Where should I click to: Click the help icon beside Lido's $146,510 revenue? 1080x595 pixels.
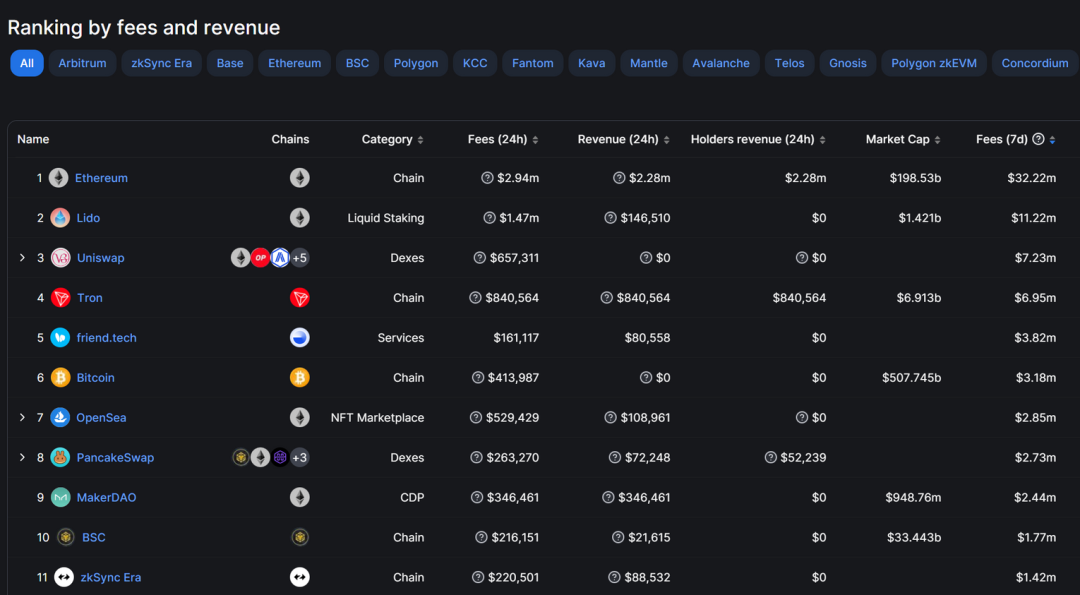610,218
